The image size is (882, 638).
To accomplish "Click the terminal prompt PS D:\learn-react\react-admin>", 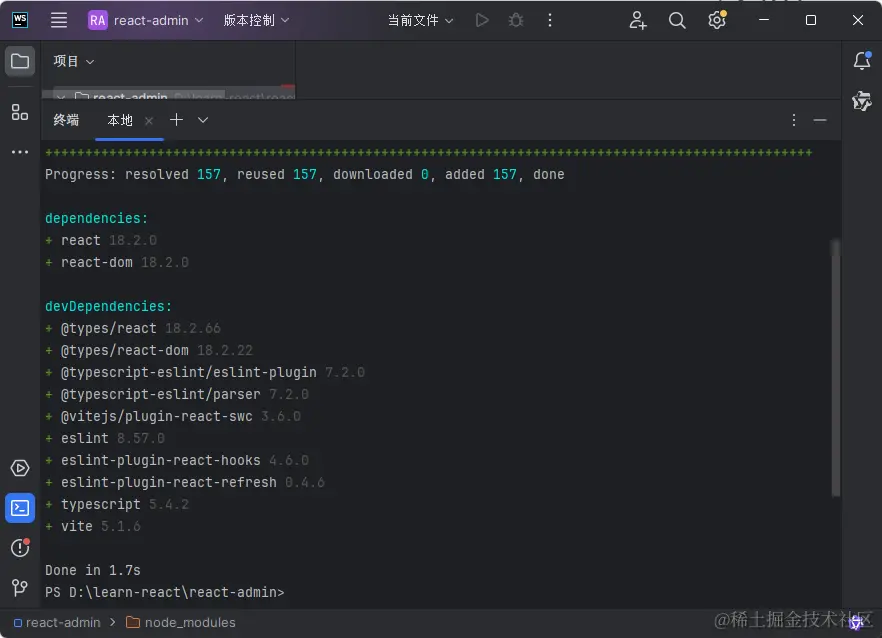I will point(165,592).
